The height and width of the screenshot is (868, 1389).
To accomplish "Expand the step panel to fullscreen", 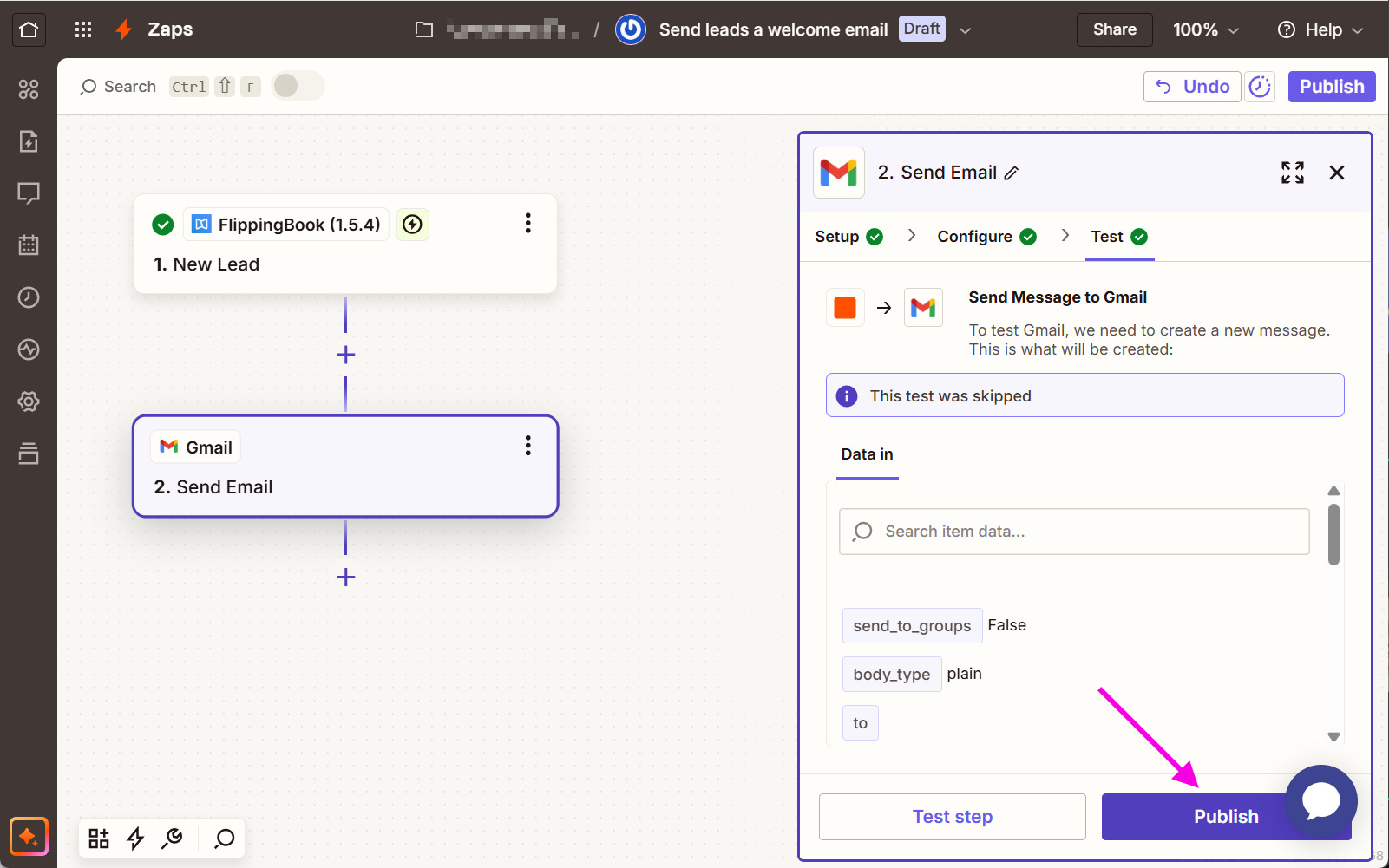I will pos(1293,173).
